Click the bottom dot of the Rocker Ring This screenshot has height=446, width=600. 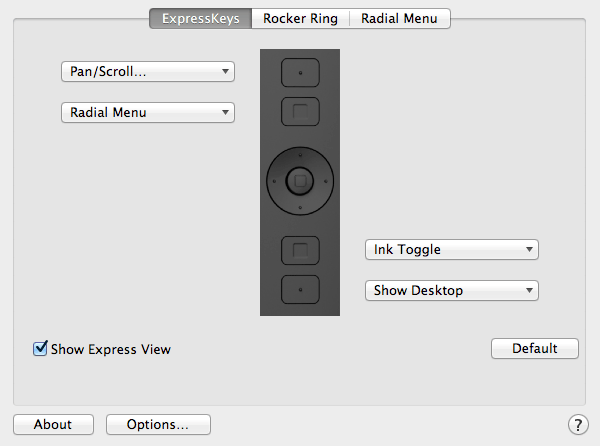point(300,207)
